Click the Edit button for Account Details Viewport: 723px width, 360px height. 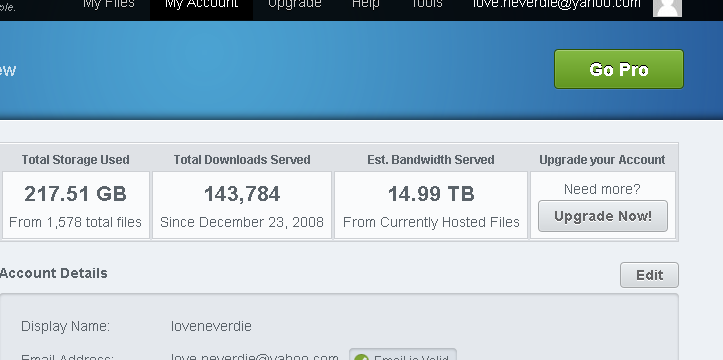tap(649, 275)
